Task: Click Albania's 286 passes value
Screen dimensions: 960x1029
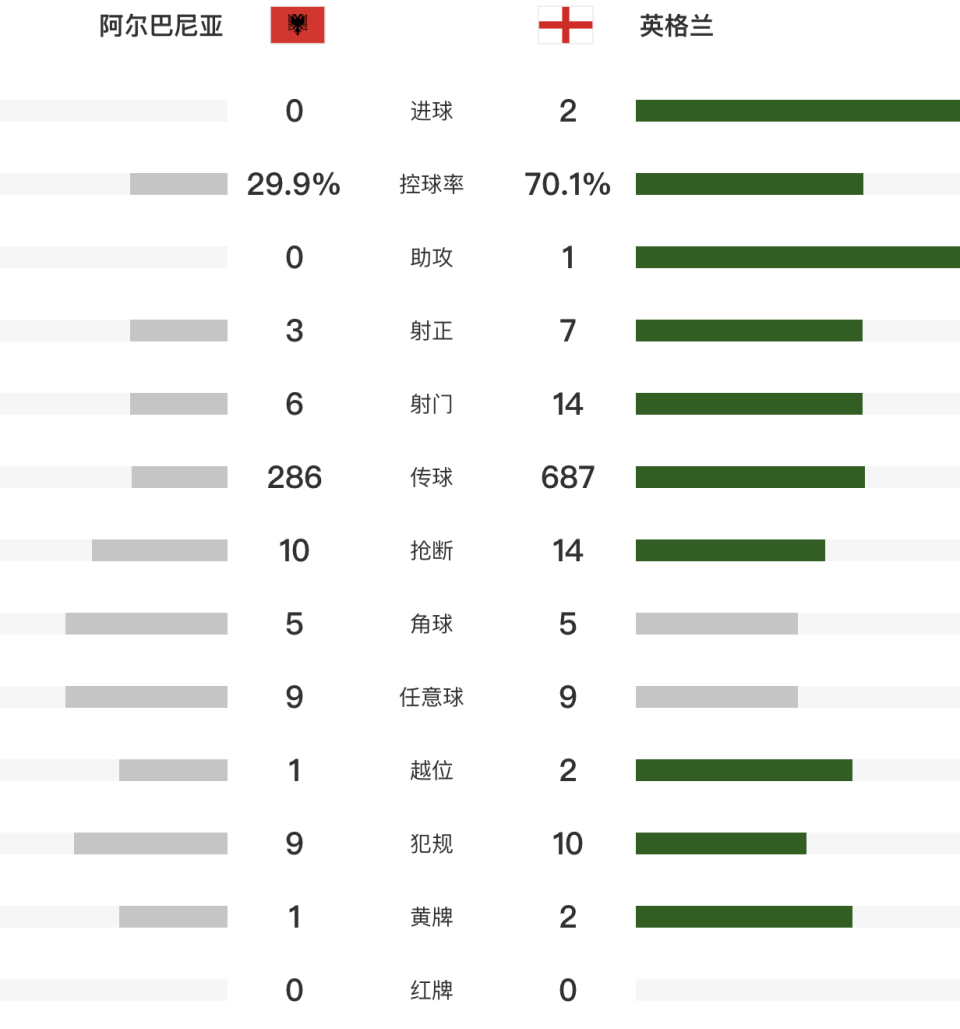Action: click(294, 477)
